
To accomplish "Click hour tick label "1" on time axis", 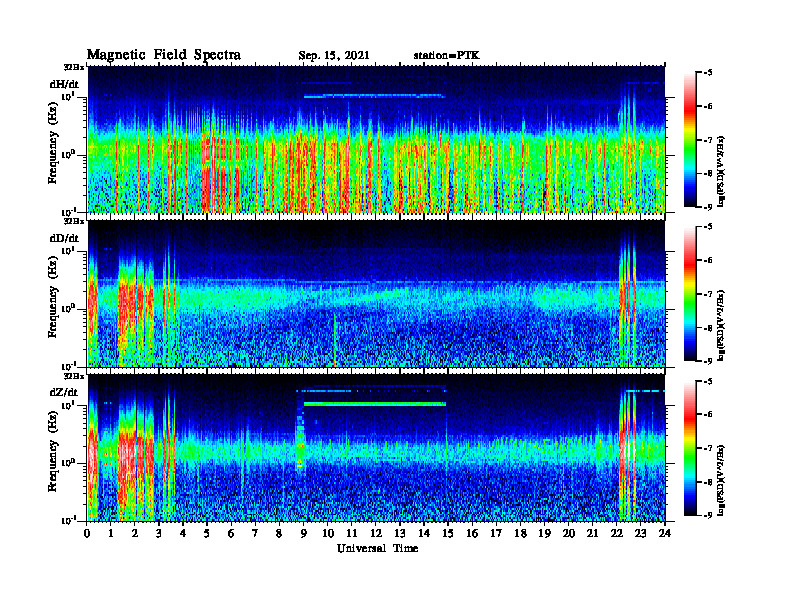I will (x=111, y=534).
